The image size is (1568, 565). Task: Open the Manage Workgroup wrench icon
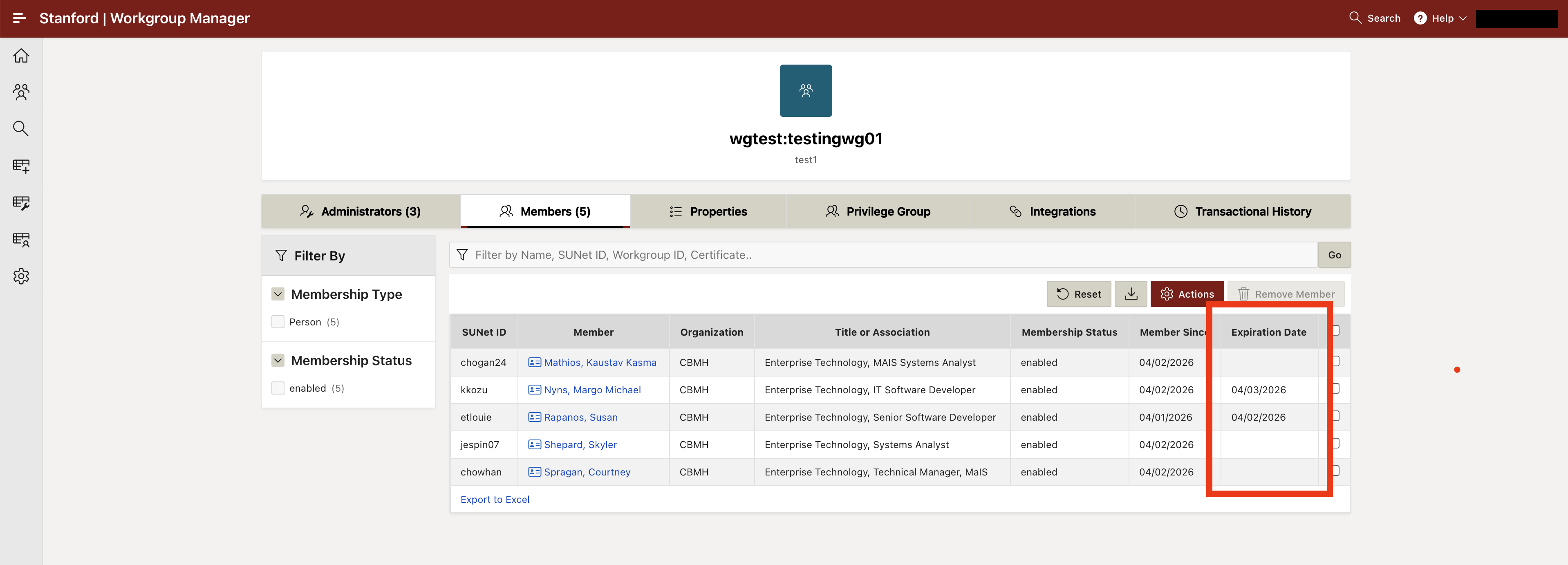point(21,203)
